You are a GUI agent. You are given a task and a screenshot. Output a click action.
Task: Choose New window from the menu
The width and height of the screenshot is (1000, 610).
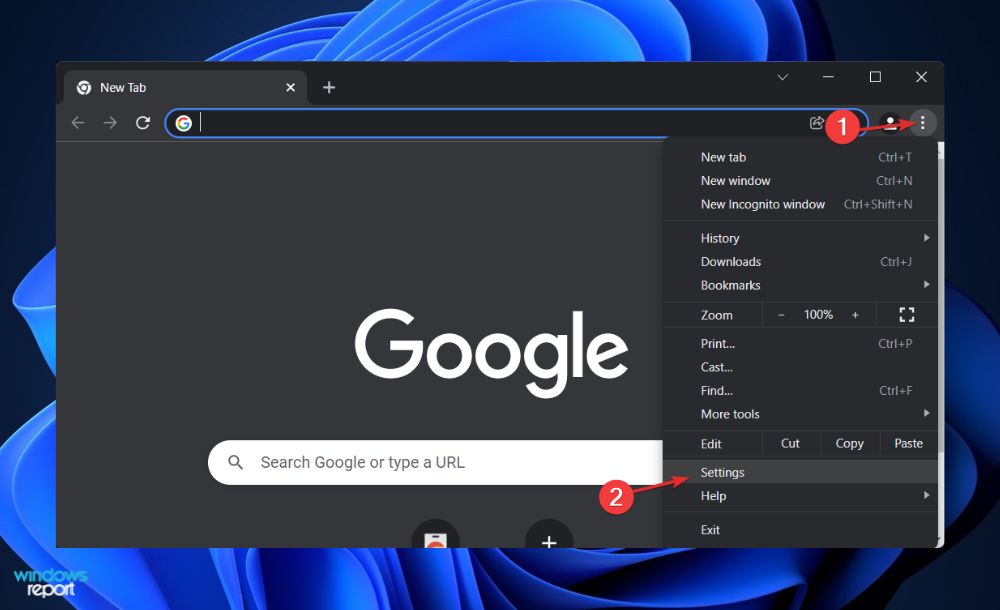pyautogui.click(x=800, y=181)
